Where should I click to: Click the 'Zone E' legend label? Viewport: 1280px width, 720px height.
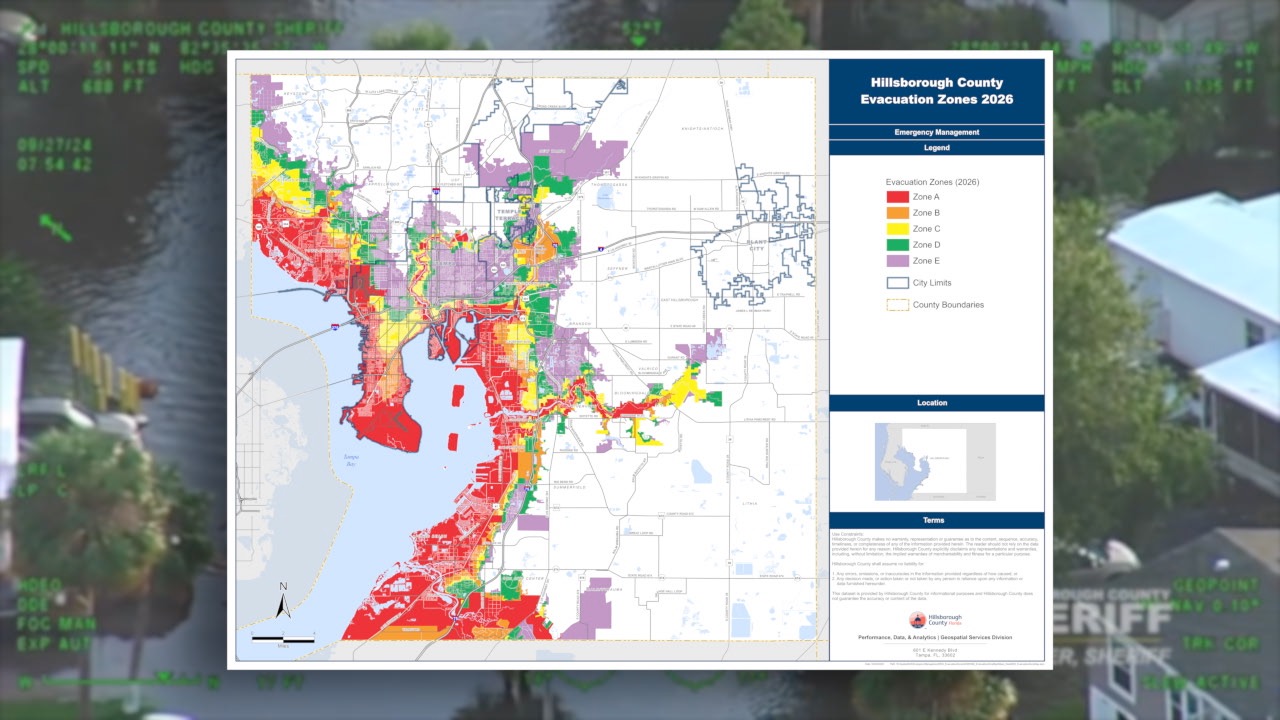coord(926,261)
